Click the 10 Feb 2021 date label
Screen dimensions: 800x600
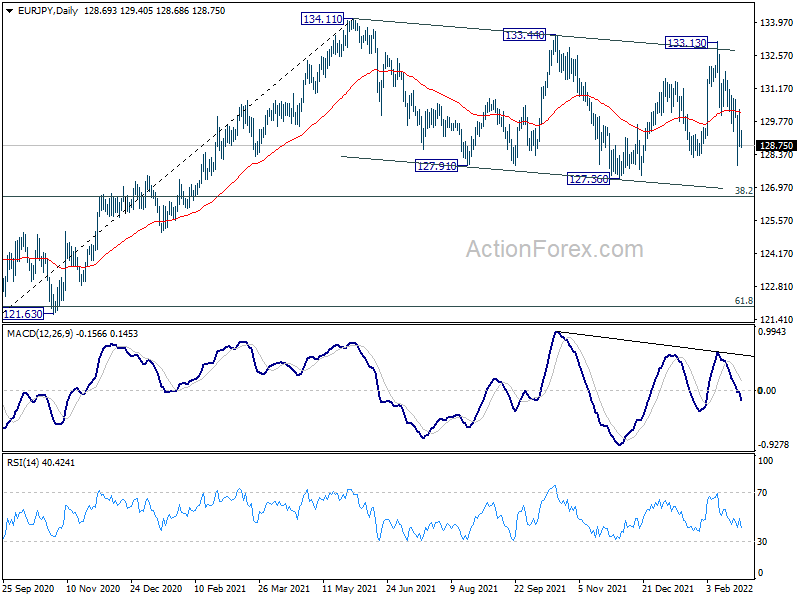point(220,589)
